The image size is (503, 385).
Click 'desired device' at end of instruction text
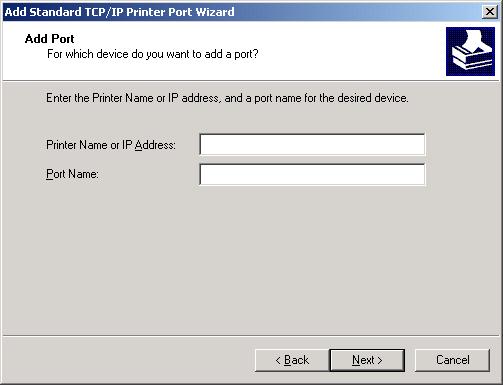[x=373, y=98]
